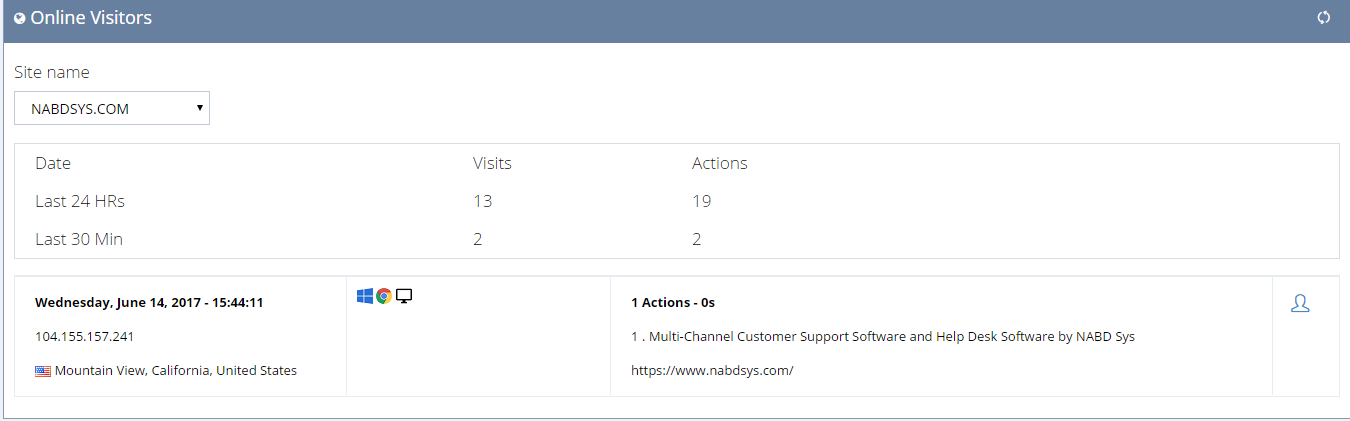Click the Last 24 HRs row label
Screen dimensions: 1350x421
(x=80, y=201)
